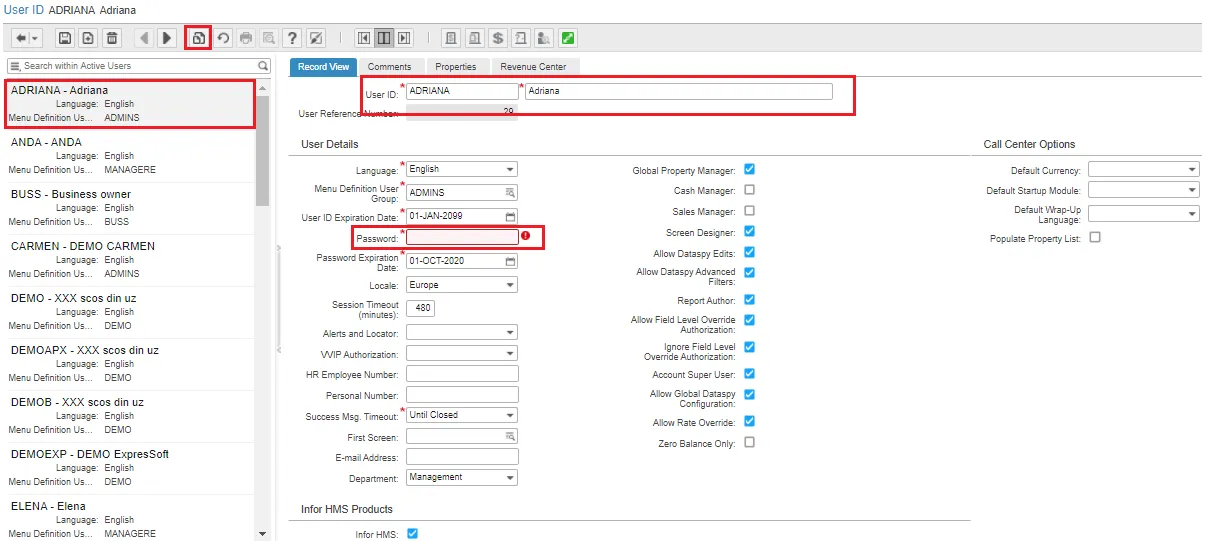
Task: Click the search magnifier in the Active Users box
Action: tap(263, 66)
